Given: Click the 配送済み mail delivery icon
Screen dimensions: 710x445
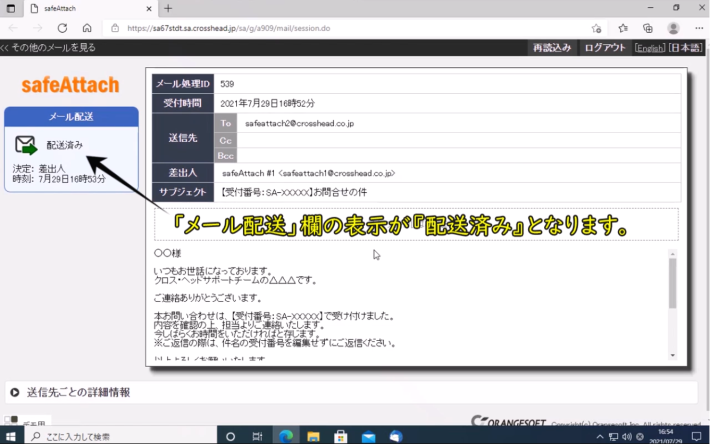Looking at the screenshot, I should click(26, 145).
